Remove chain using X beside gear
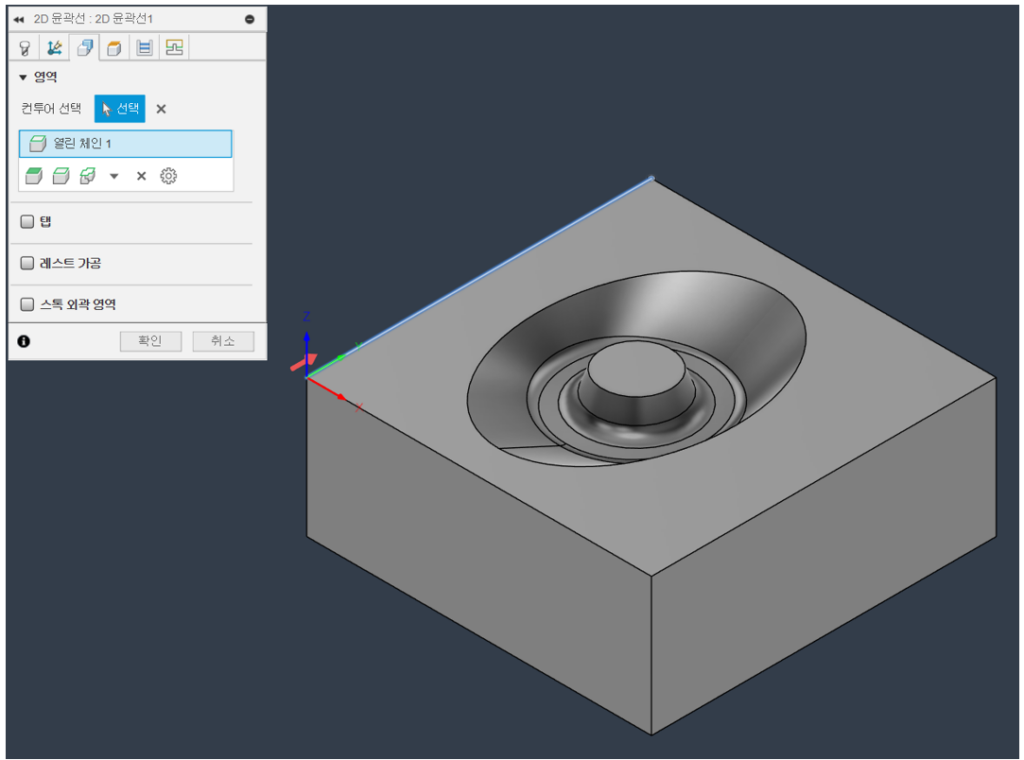This screenshot has width=1024, height=760. [x=141, y=176]
